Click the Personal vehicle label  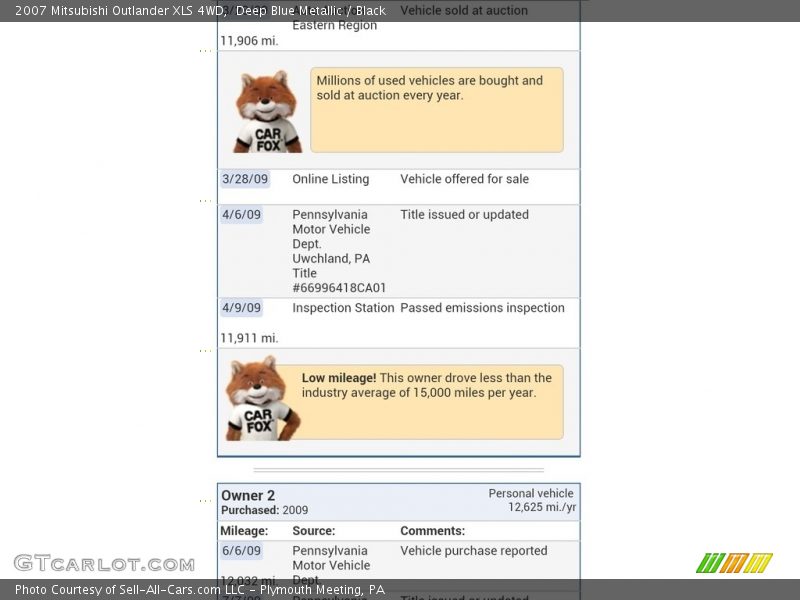(x=531, y=493)
